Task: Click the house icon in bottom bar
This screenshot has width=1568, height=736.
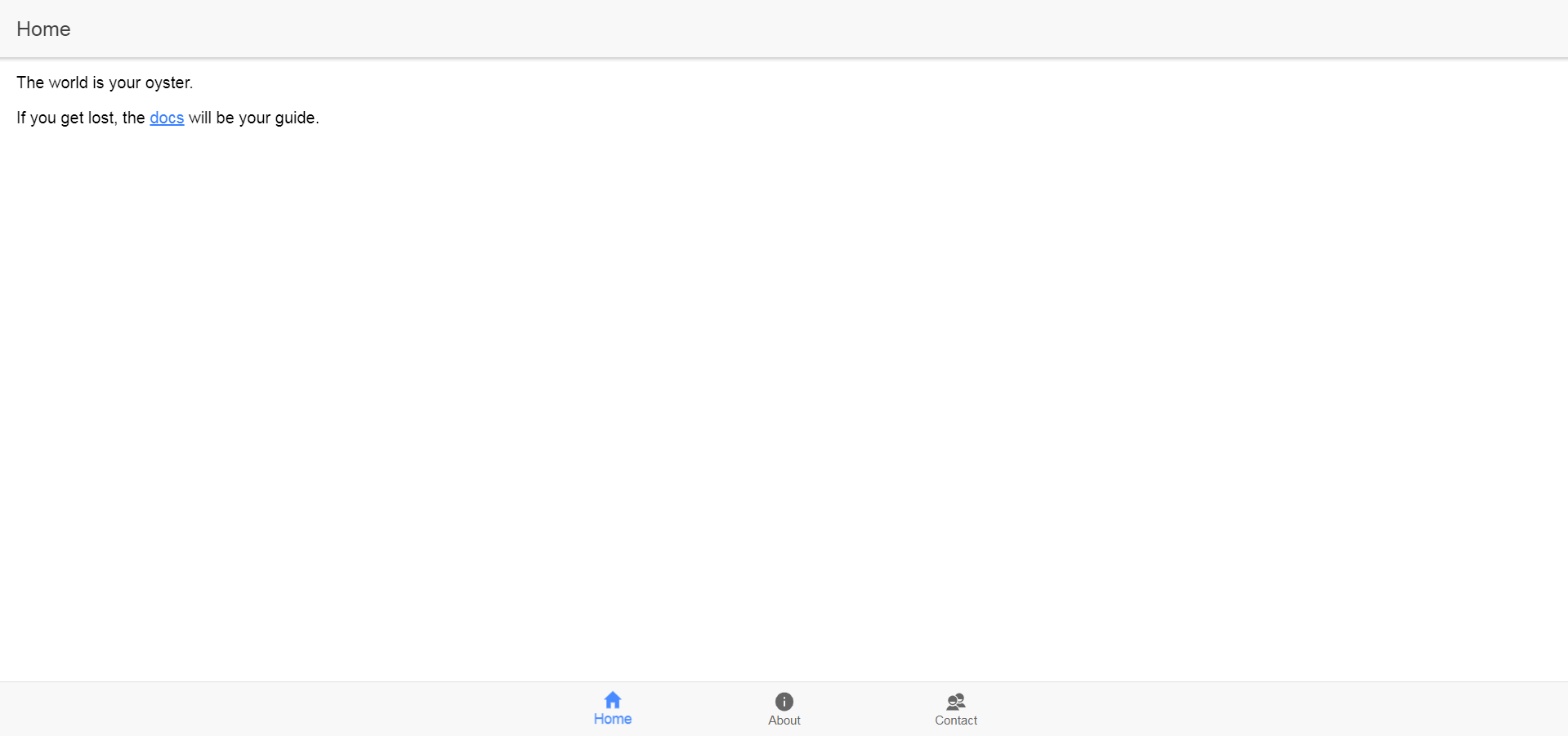Action: [613, 700]
